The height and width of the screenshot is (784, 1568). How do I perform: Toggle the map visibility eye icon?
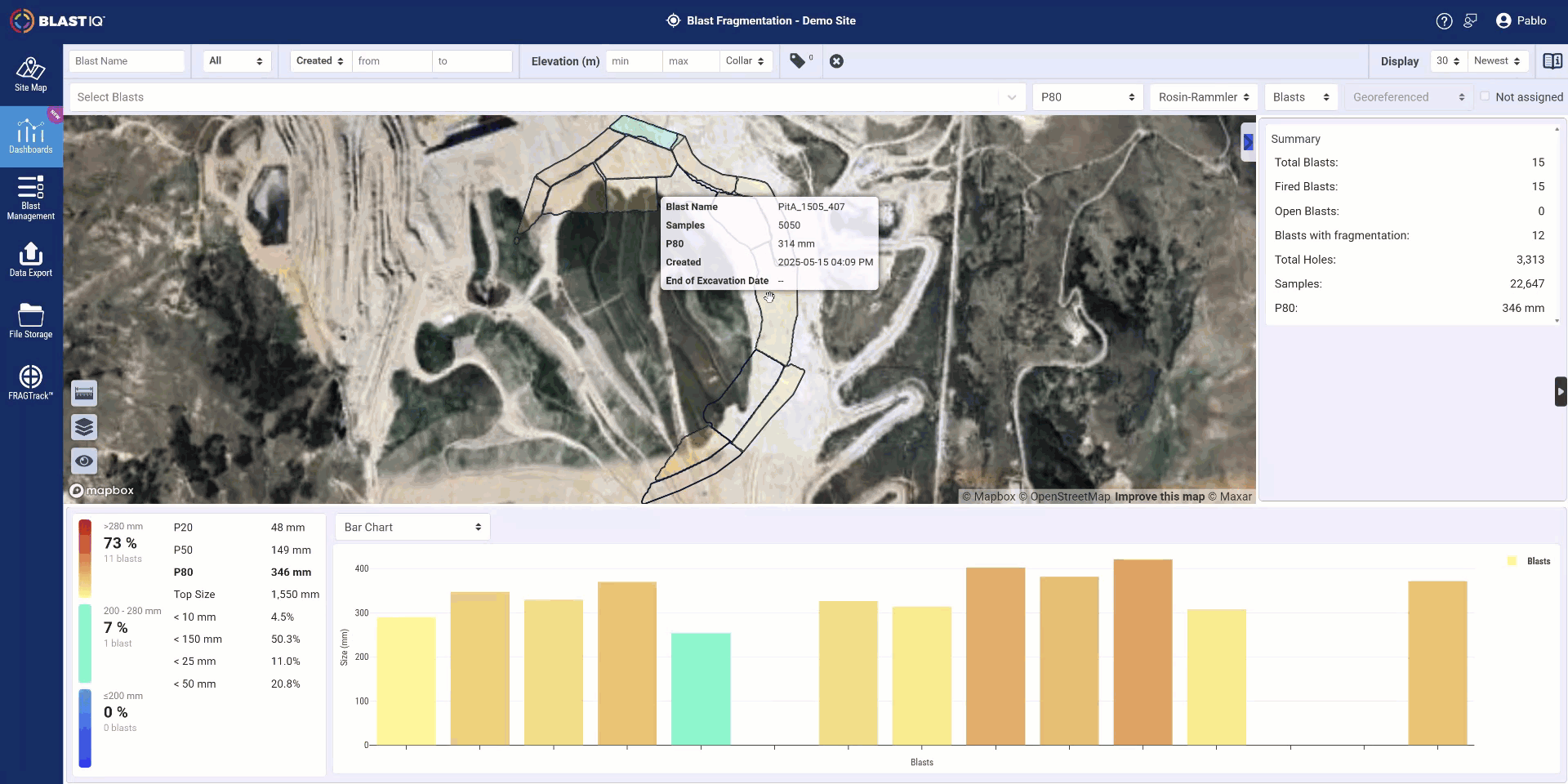84,461
